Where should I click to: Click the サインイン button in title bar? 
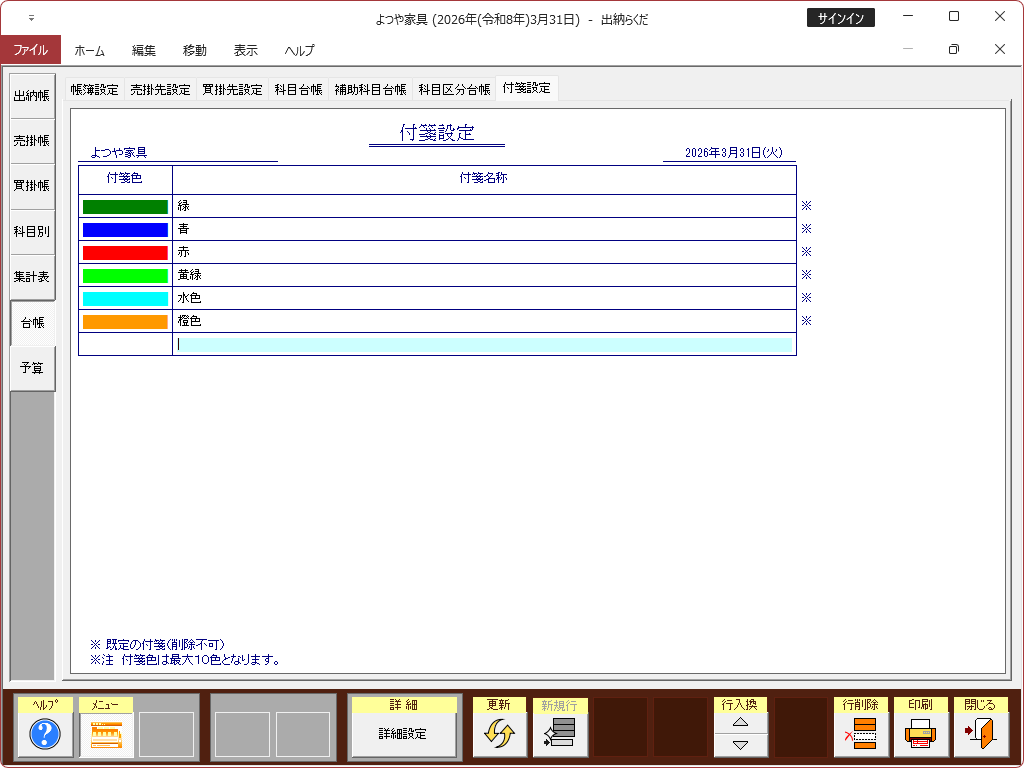[x=841, y=18]
